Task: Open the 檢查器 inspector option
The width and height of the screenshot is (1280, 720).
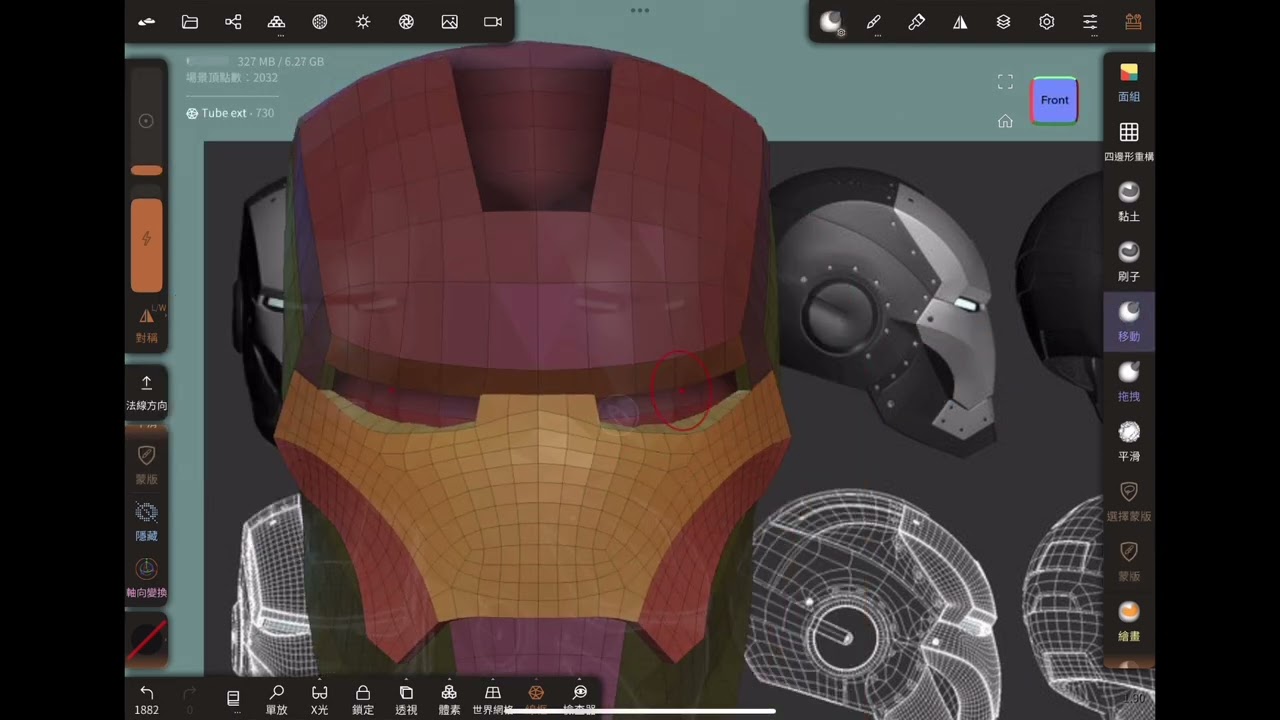Action: pos(579,699)
